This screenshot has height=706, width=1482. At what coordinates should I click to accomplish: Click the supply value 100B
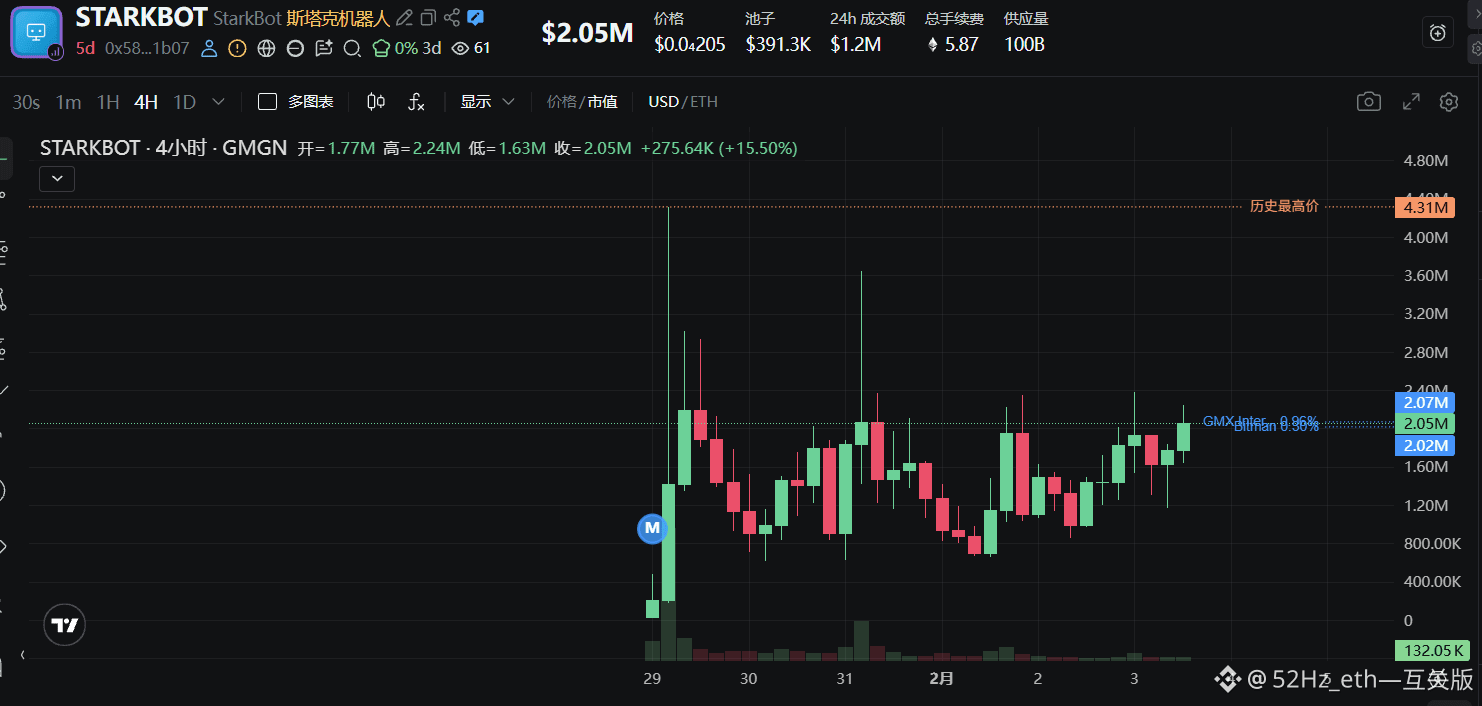pos(1024,44)
